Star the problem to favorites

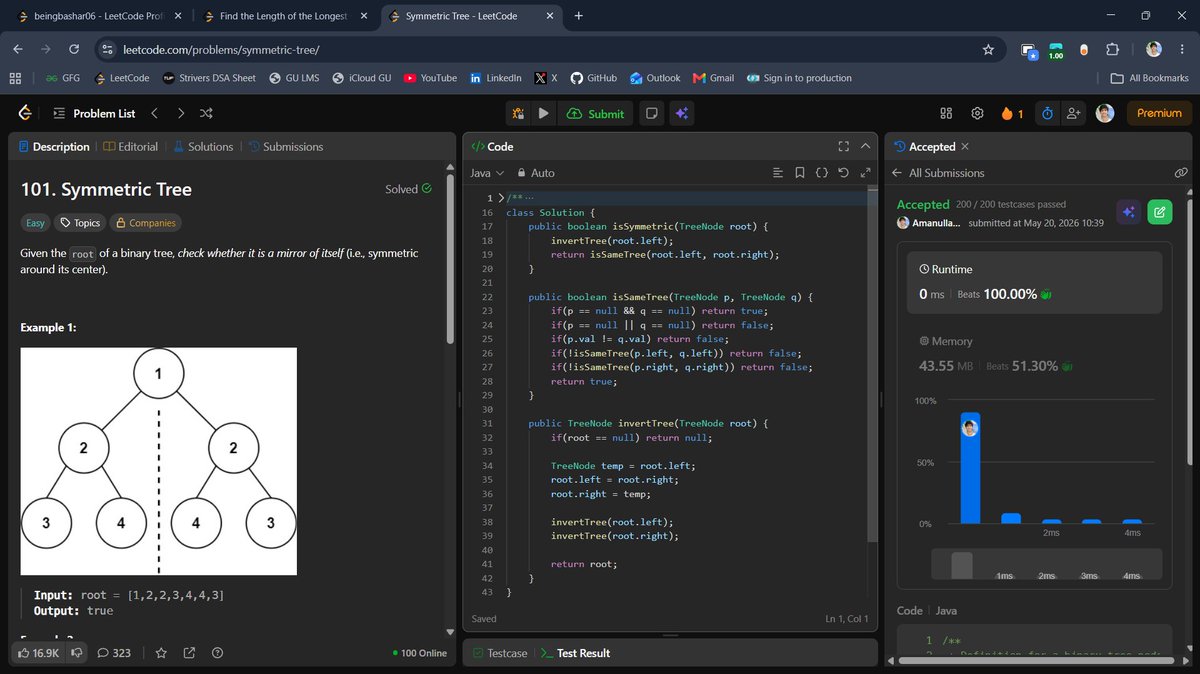(162, 653)
